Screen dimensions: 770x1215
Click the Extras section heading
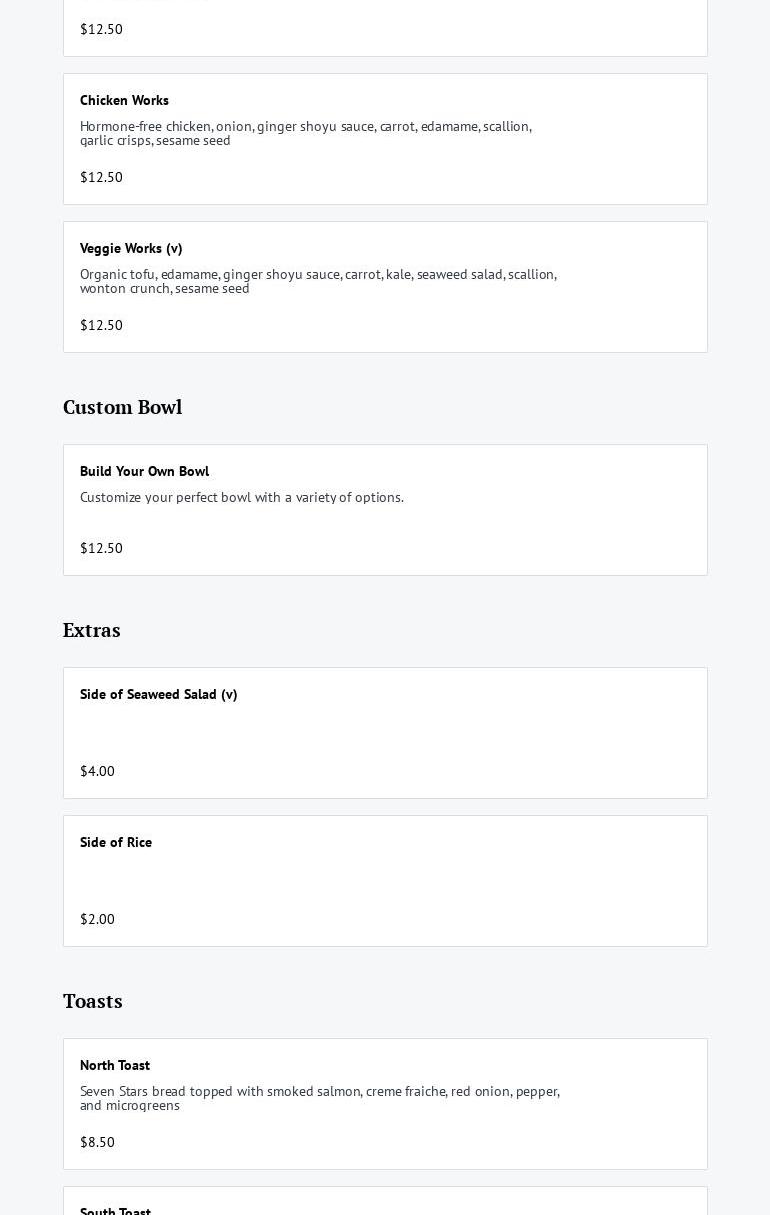coord(92,630)
